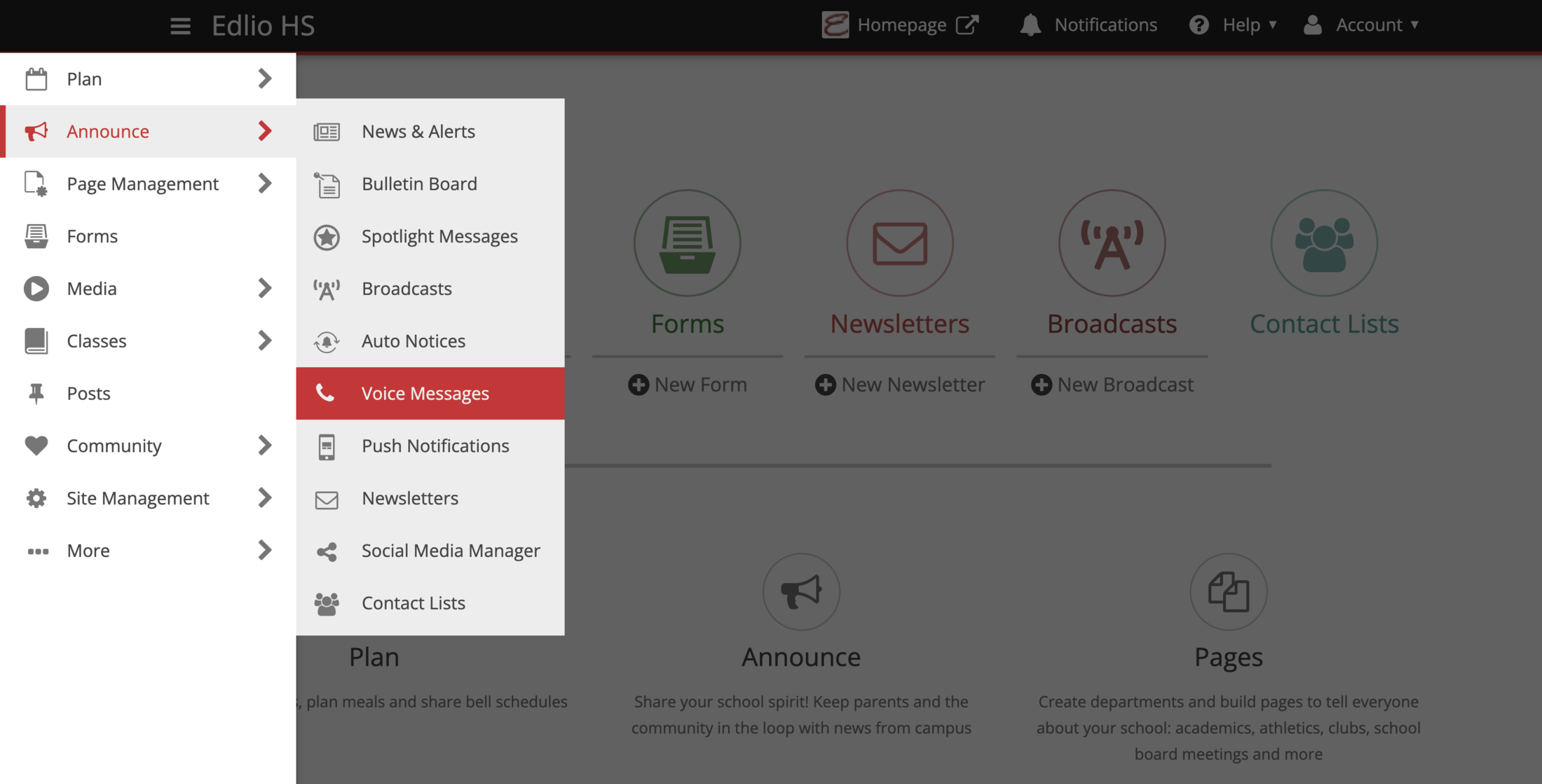This screenshot has height=784, width=1542.
Task: Click the Edlio HS site title
Action: click(264, 26)
